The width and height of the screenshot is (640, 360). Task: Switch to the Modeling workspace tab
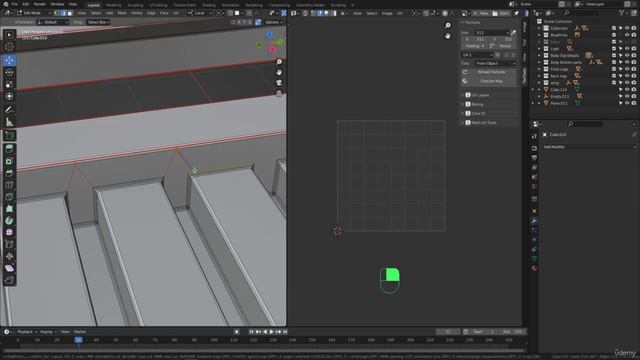(x=113, y=5)
